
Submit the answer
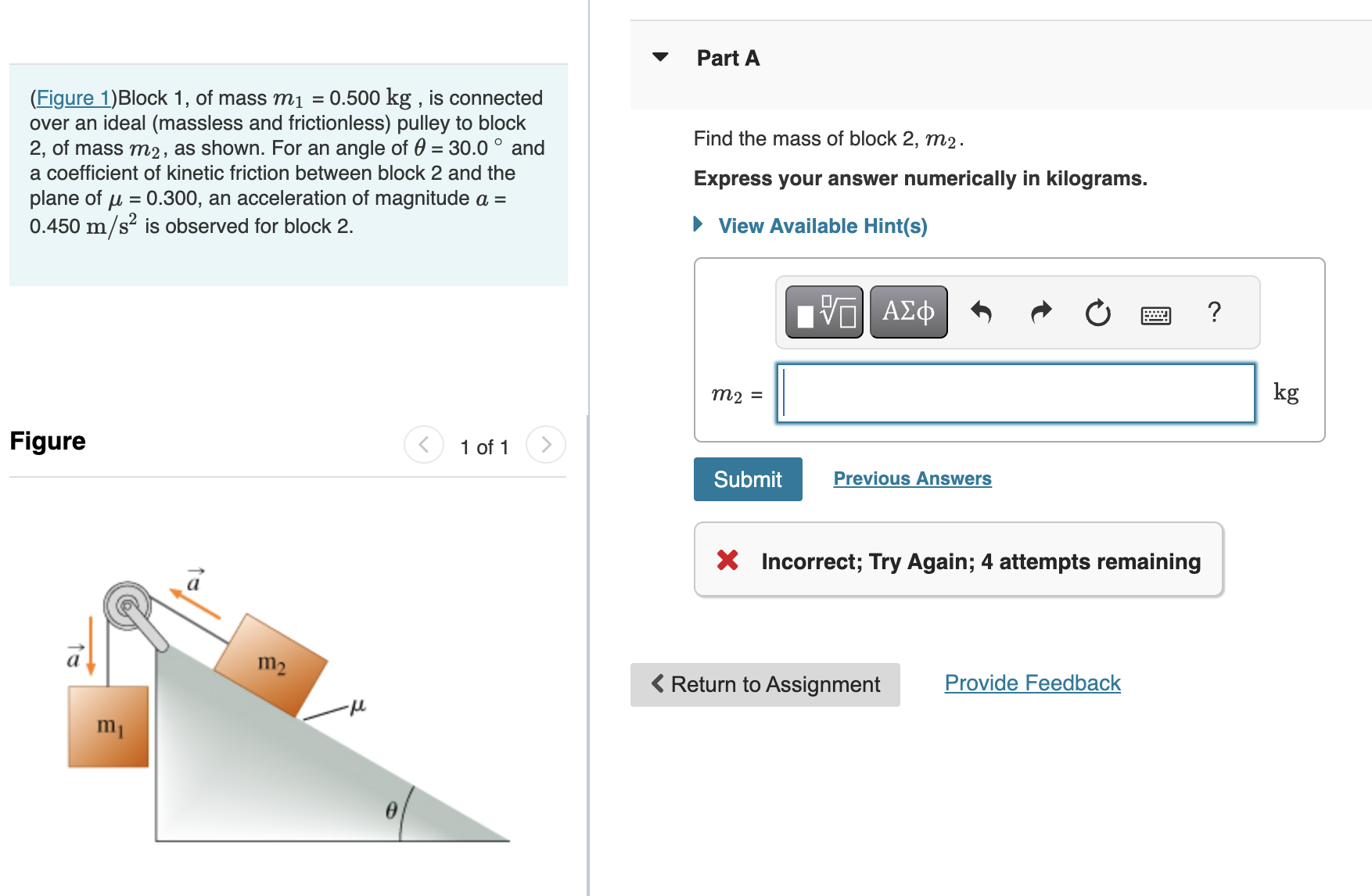click(747, 478)
